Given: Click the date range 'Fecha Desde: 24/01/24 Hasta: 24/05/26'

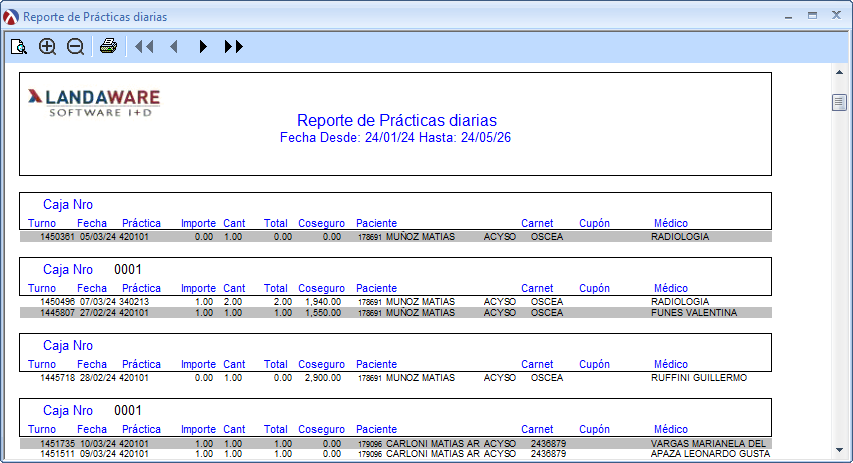Looking at the screenshot, I should click(395, 138).
